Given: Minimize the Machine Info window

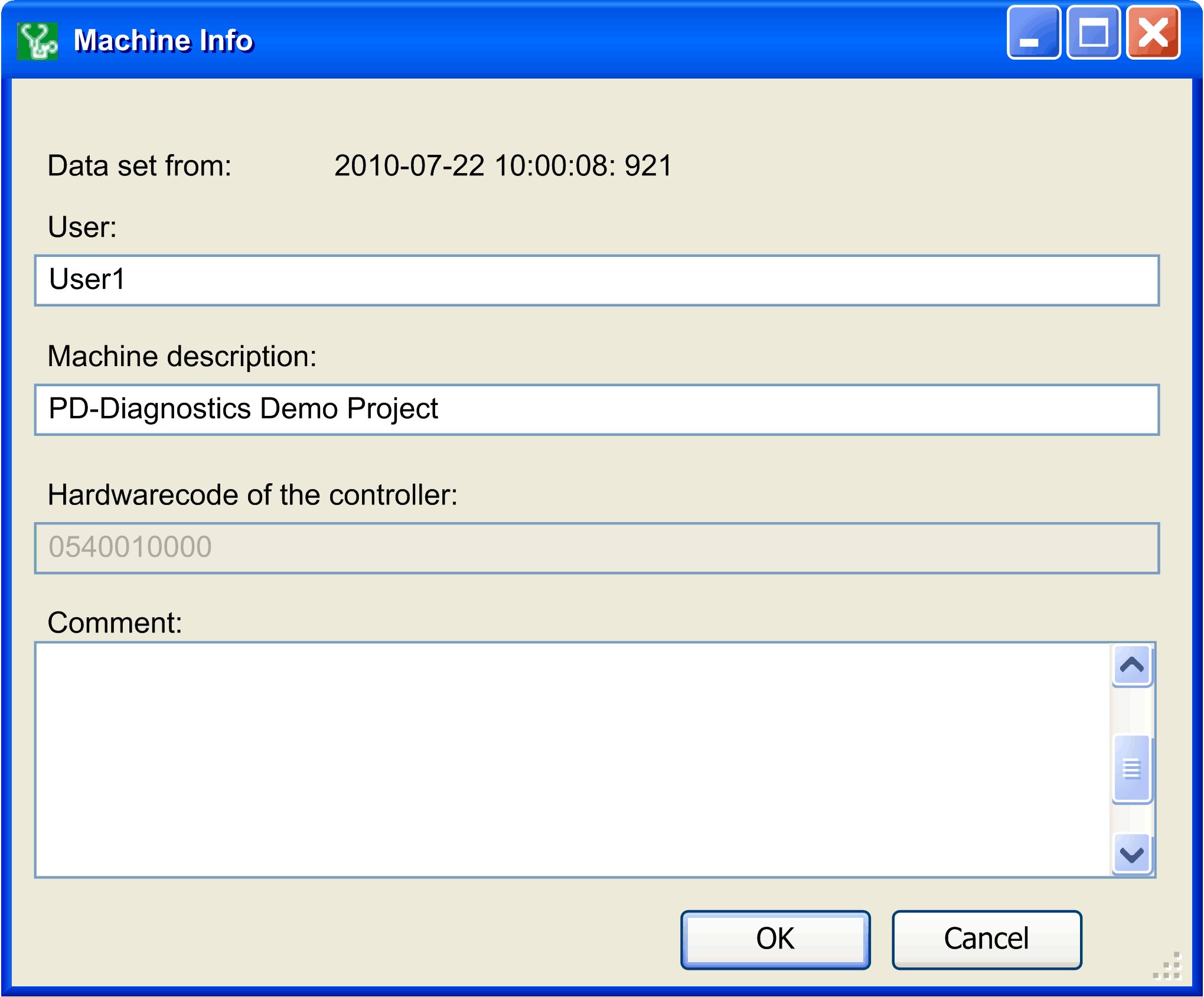Looking at the screenshot, I should [x=1033, y=33].
